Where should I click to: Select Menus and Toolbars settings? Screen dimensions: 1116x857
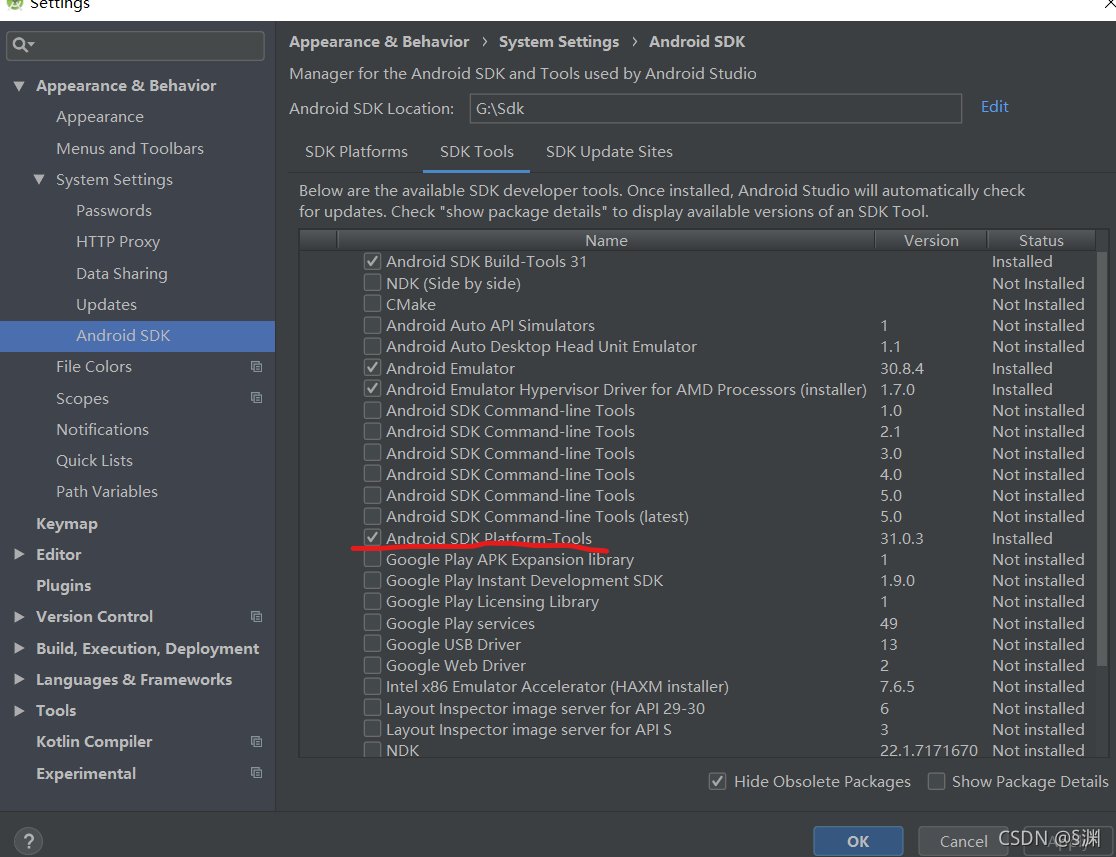(130, 148)
